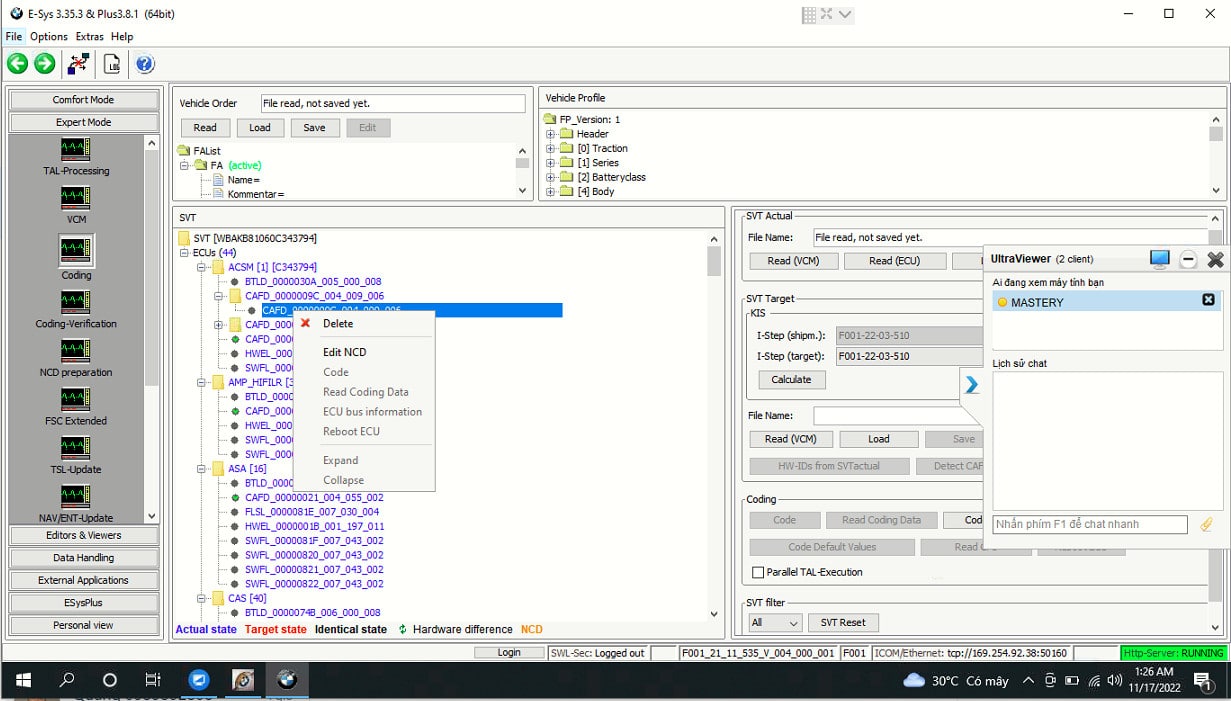Click the status bar Login button
This screenshot has height=701, width=1231.
pyautogui.click(x=509, y=653)
